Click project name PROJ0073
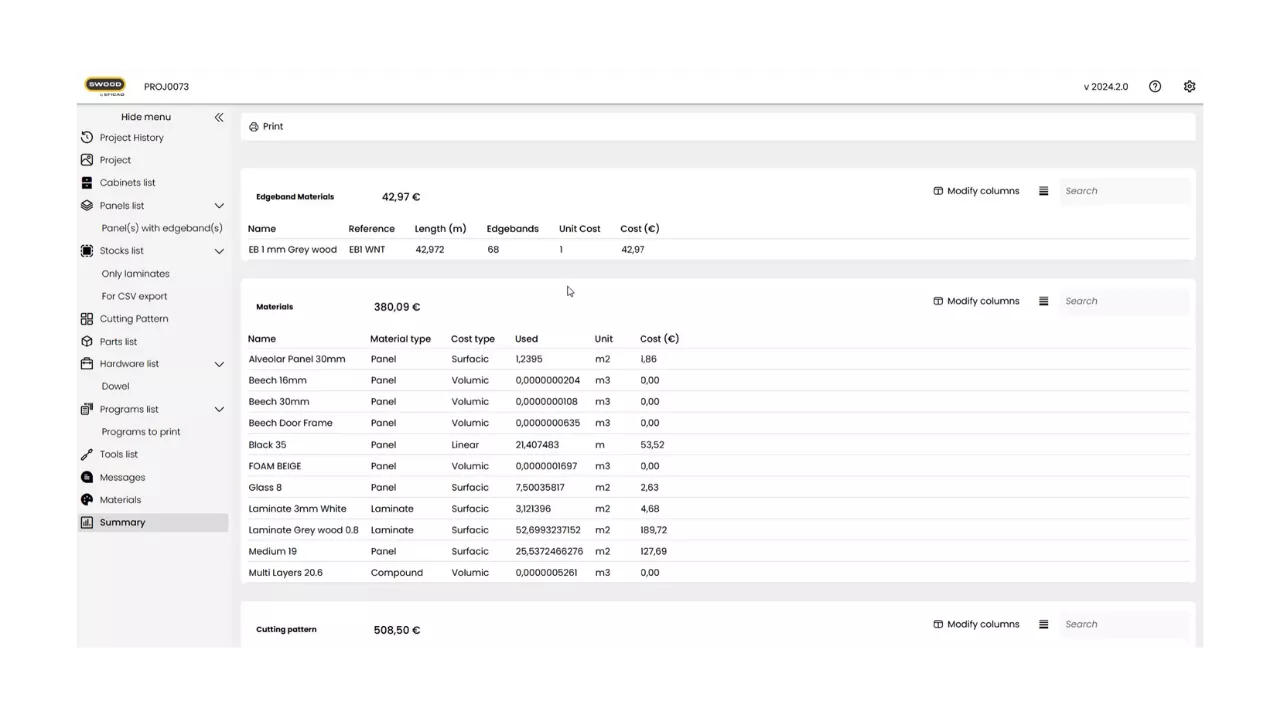Image resolution: width=1280 pixels, height=720 pixels. 166,87
